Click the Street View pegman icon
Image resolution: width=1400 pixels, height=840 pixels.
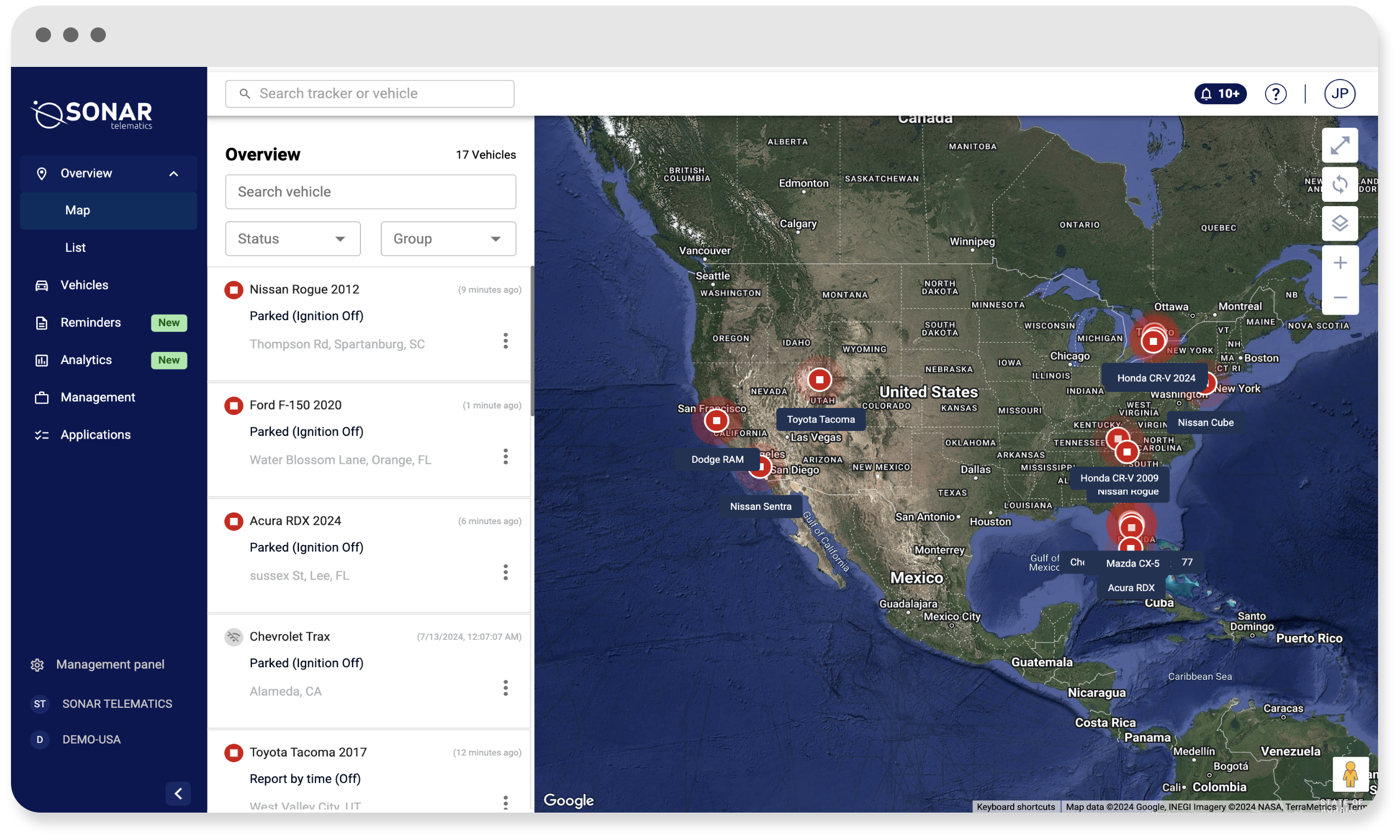click(1350, 774)
